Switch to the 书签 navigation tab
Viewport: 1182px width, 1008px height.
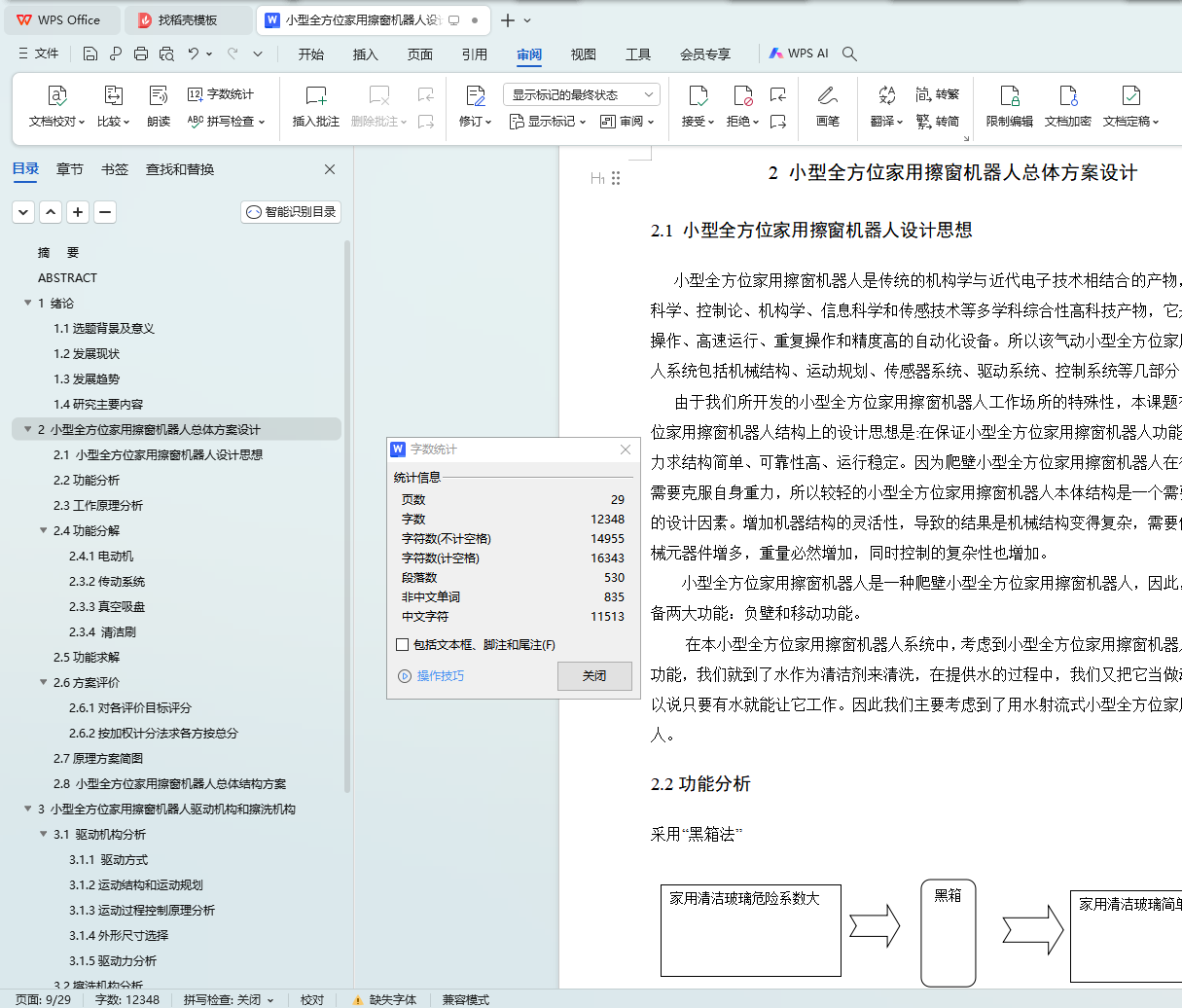pos(115,169)
